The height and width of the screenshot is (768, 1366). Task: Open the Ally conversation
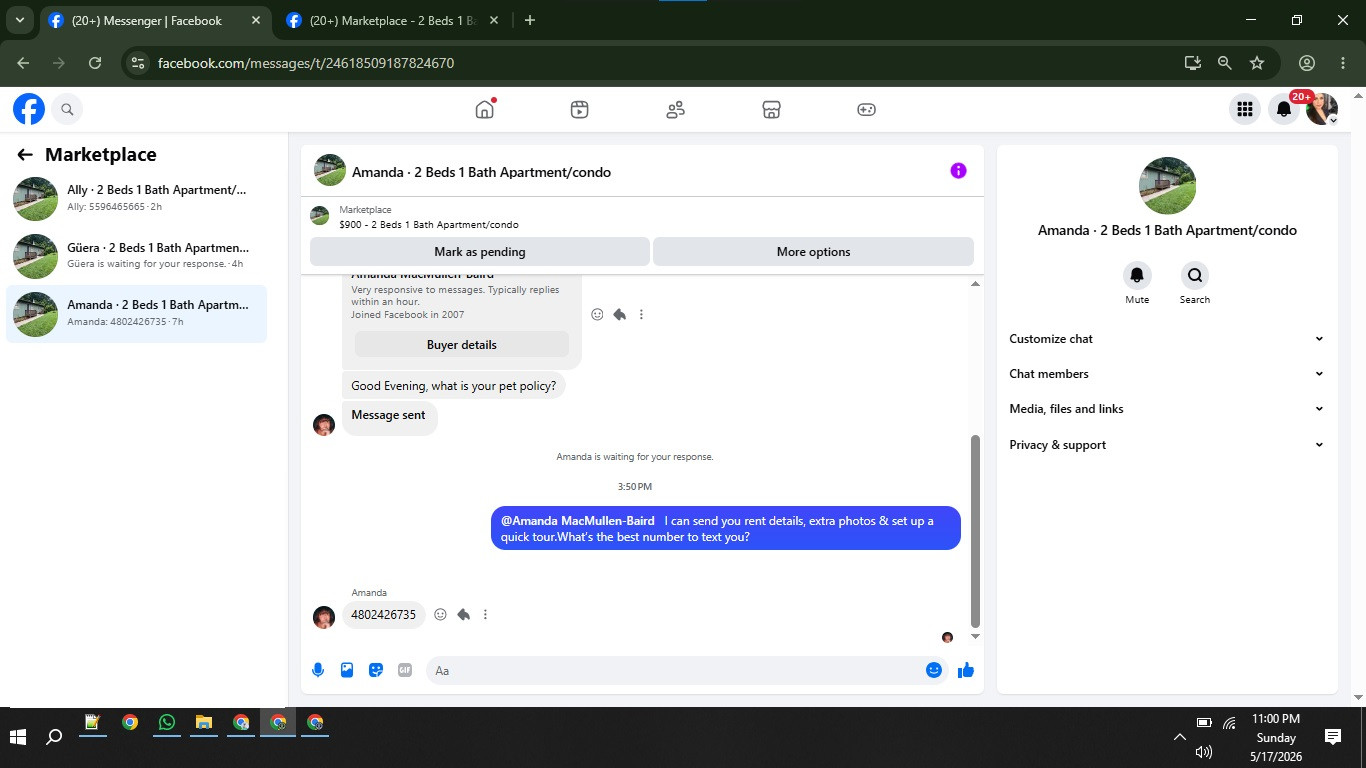click(137, 198)
